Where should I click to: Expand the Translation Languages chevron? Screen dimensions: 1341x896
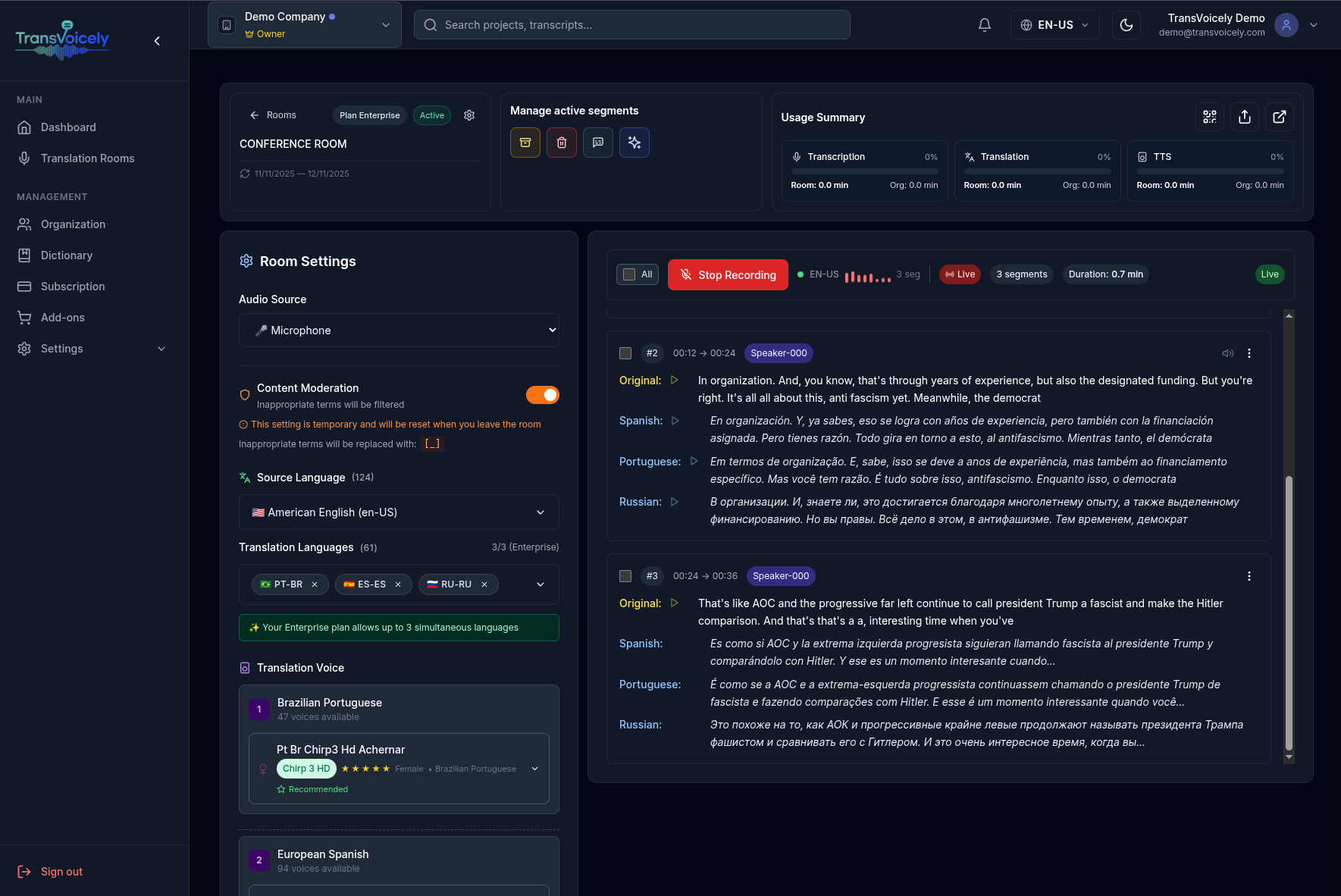pyautogui.click(x=540, y=584)
